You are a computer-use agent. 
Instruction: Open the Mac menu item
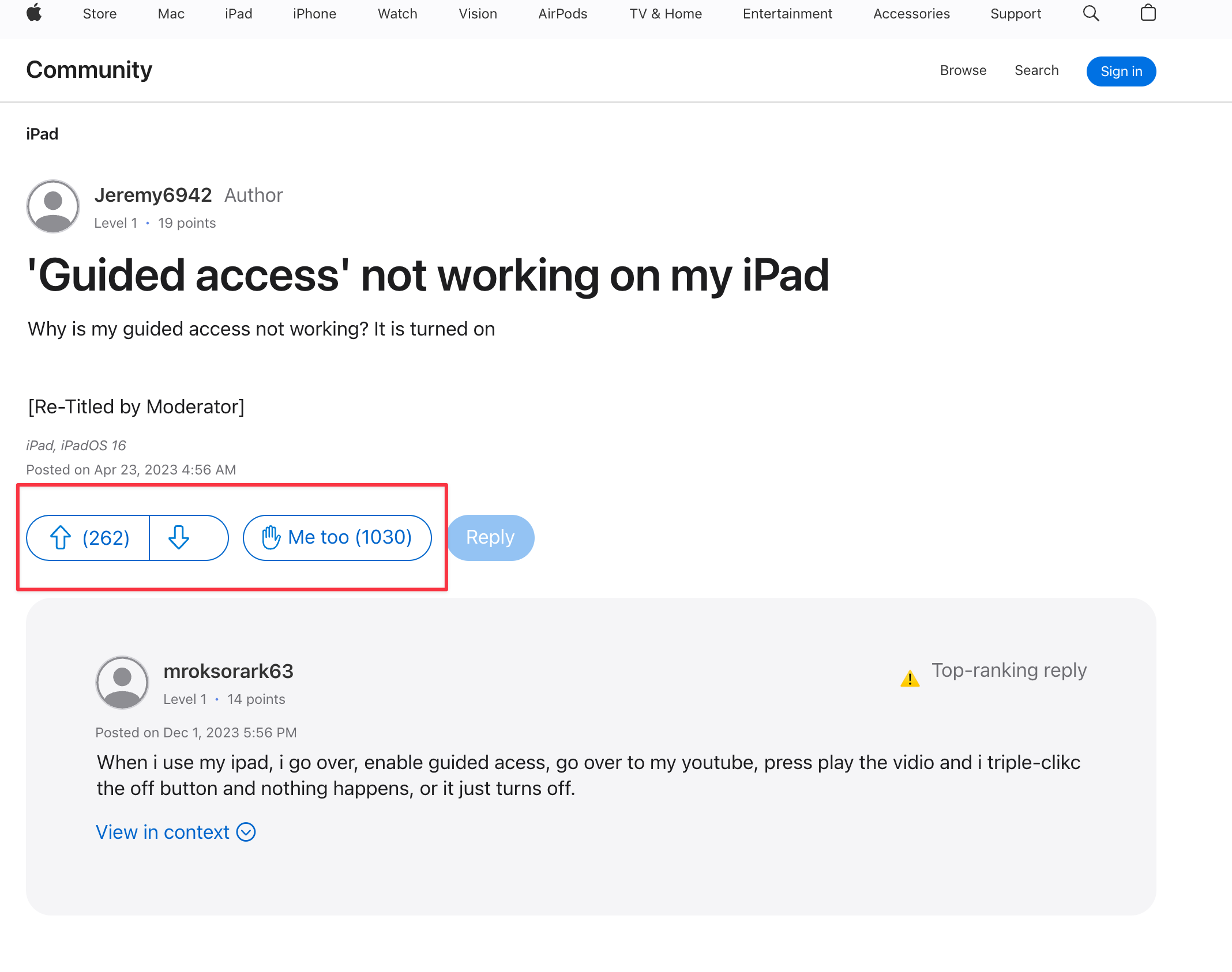pos(171,14)
